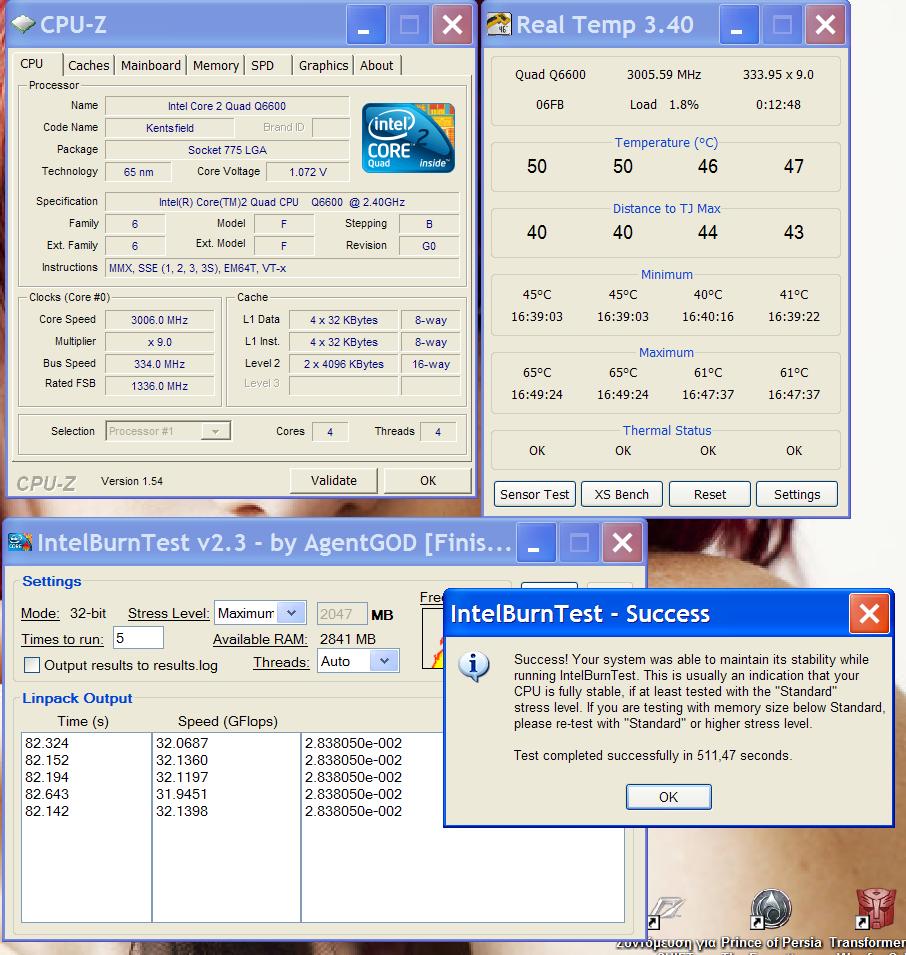Click the Times to run input field
This screenshot has width=906, height=955.
(x=138, y=638)
